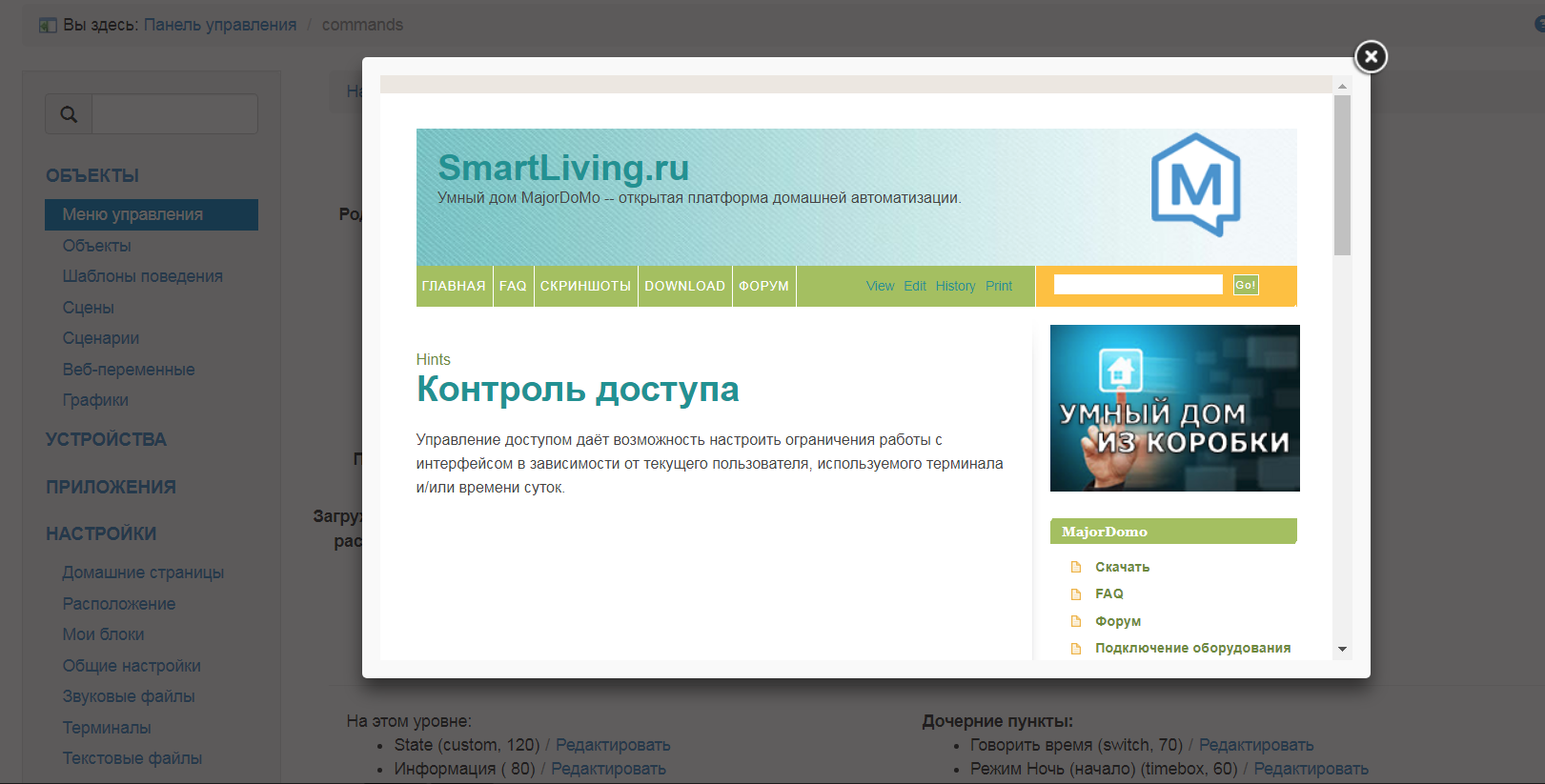Open the ГЛАВНАЯ menu item
The image size is (1545, 784).
click(x=454, y=286)
